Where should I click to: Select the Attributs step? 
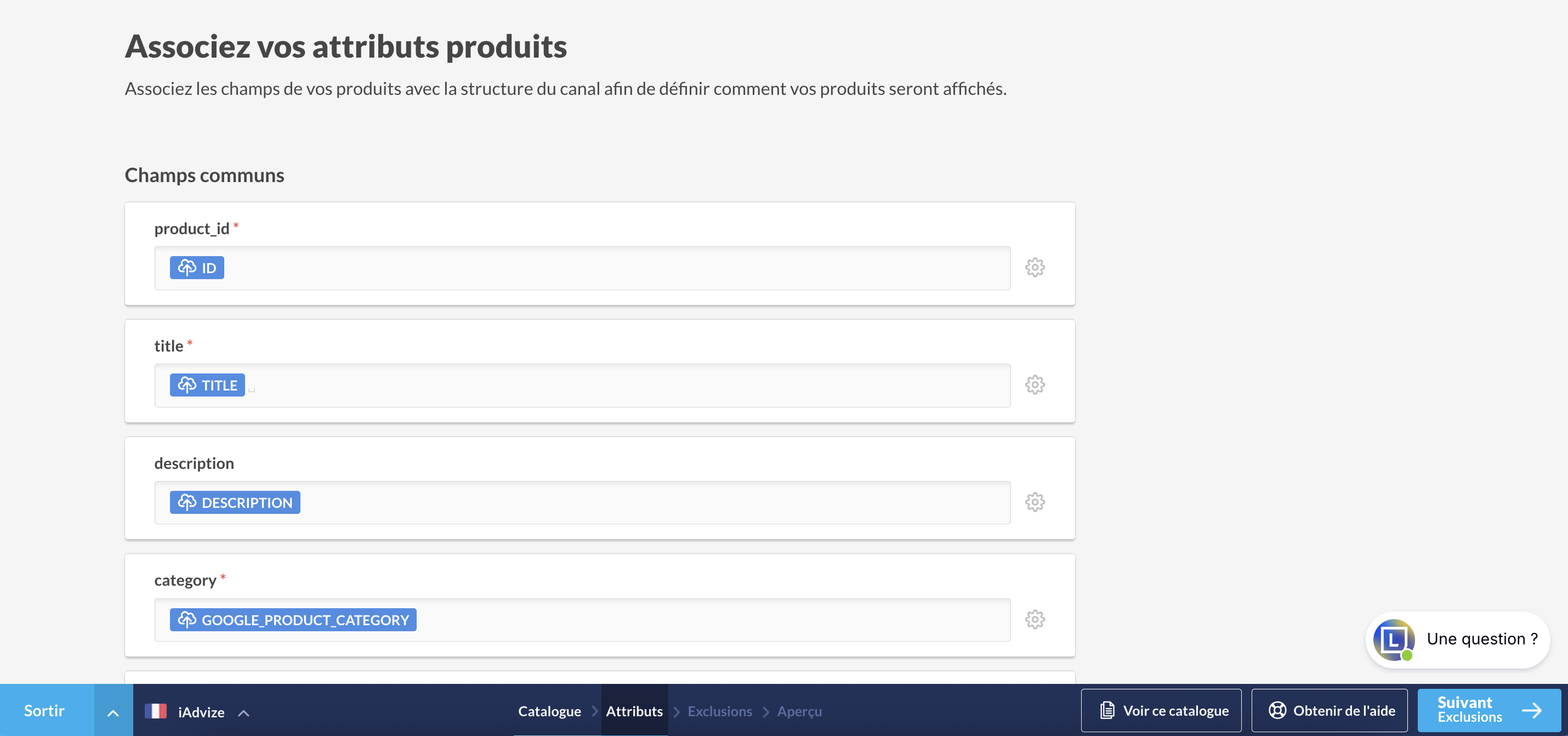(634, 712)
